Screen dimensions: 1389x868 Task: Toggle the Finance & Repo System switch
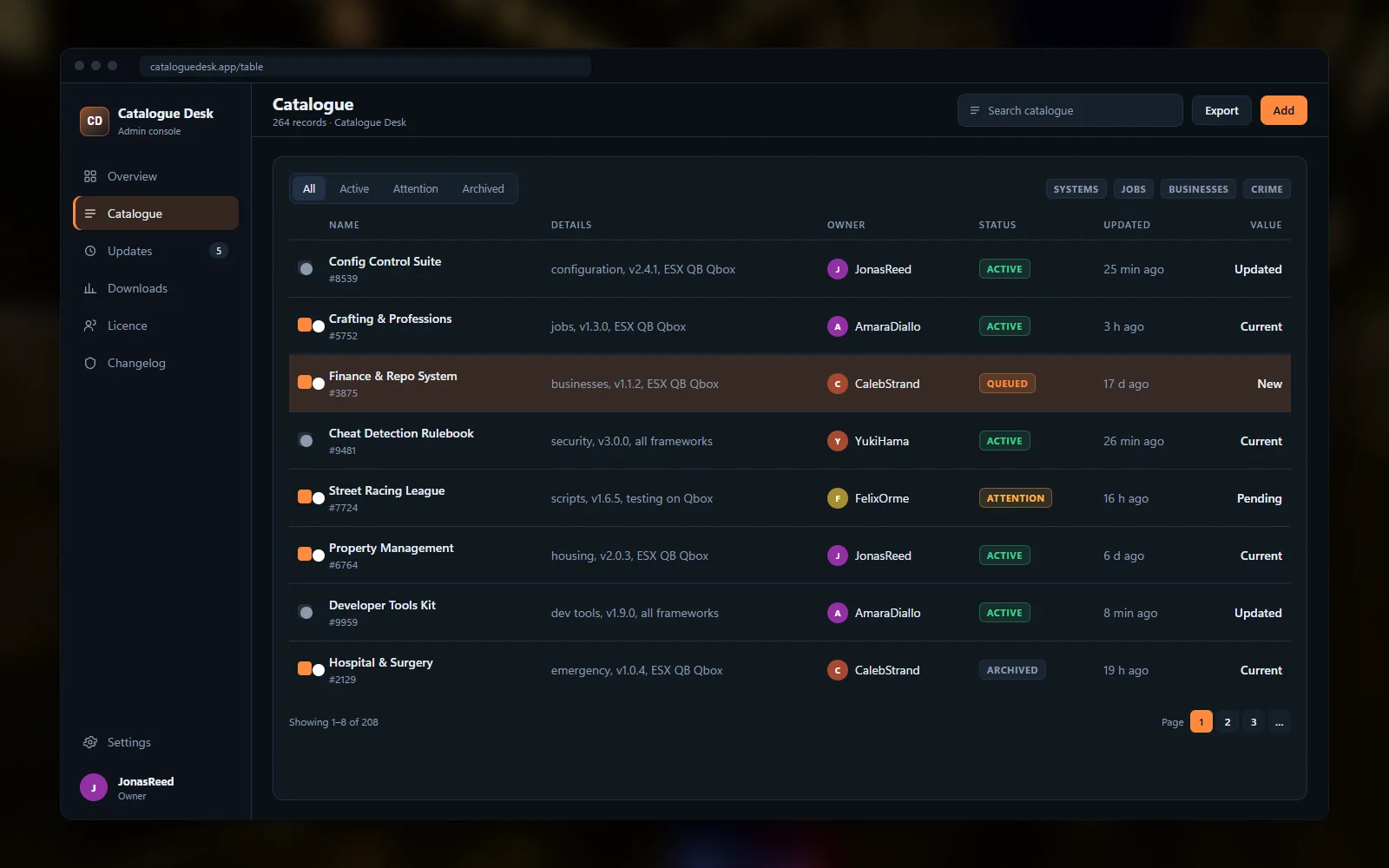311,383
